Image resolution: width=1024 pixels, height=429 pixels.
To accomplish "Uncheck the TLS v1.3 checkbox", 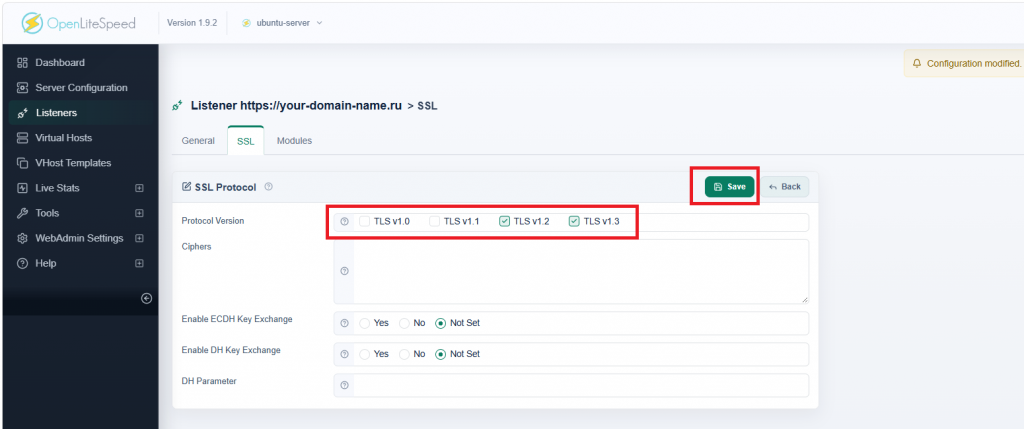I will 574,221.
